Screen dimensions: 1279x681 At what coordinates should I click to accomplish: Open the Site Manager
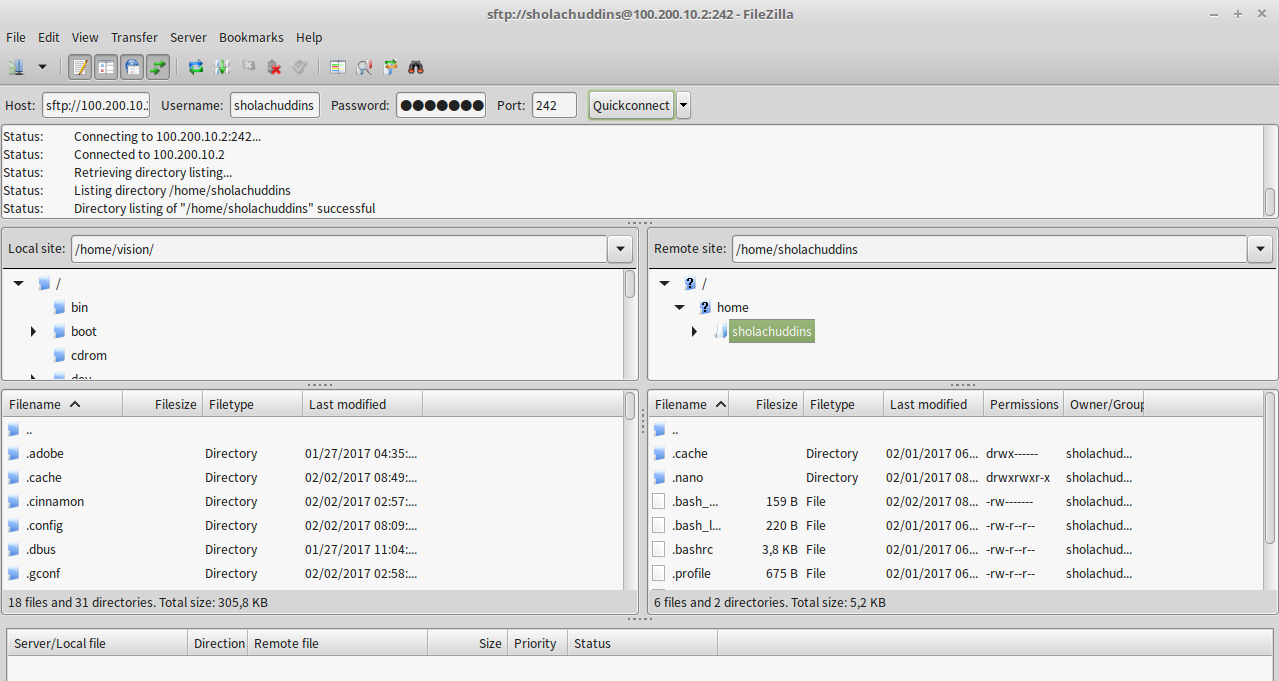(x=17, y=67)
